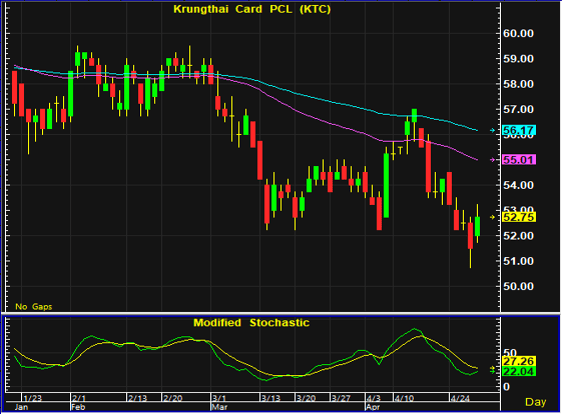Click the stochastic 0 level label
This screenshot has height=414, width=562.
click(506, 387)
